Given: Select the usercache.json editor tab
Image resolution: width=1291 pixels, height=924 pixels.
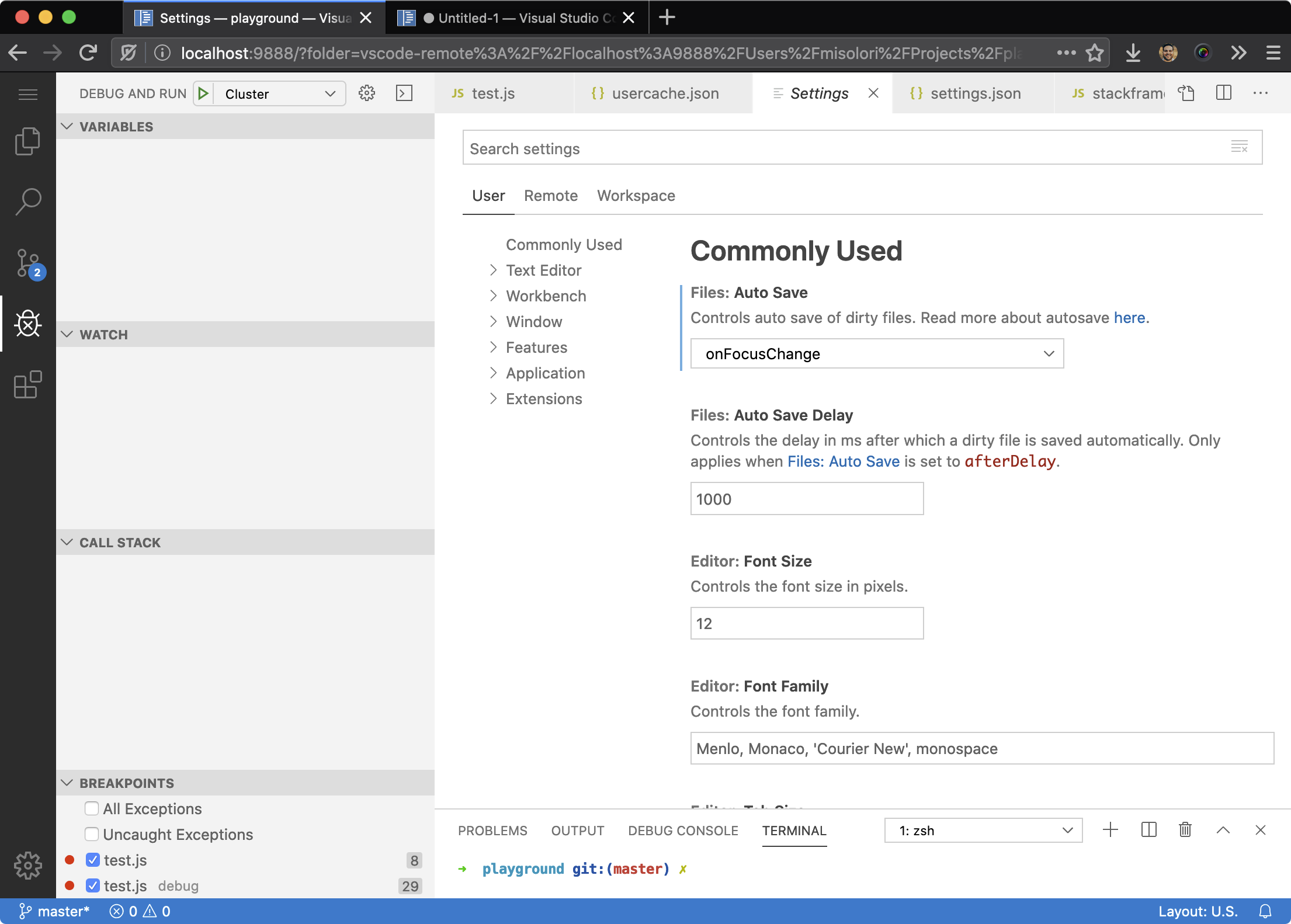Looking at the screenshot, I should pos(665,93).
